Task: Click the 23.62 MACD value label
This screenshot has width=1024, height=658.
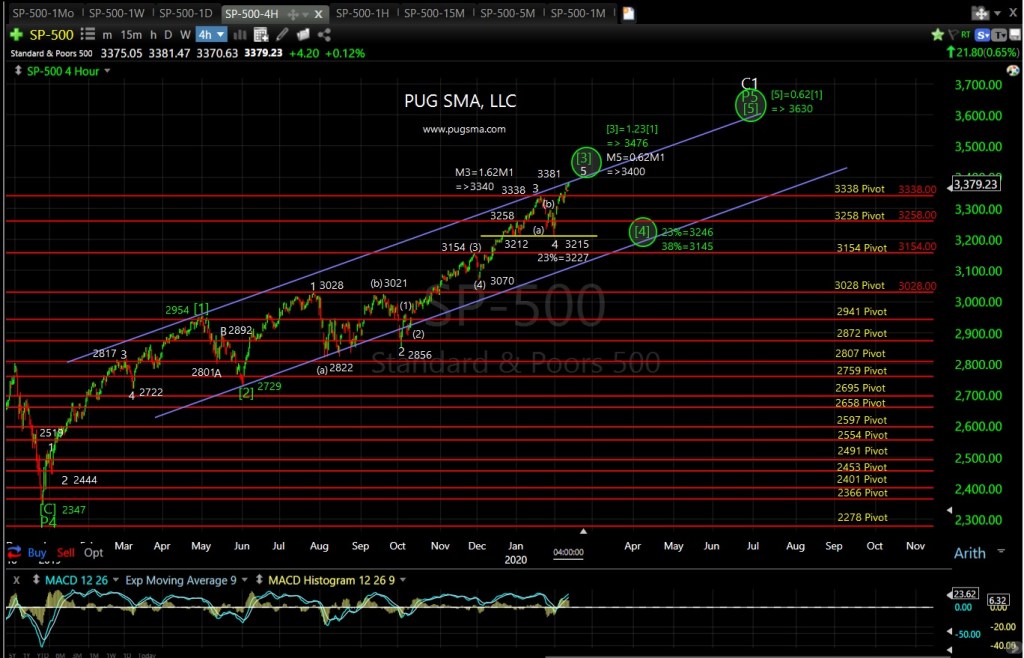Action: tap(965, 594)
